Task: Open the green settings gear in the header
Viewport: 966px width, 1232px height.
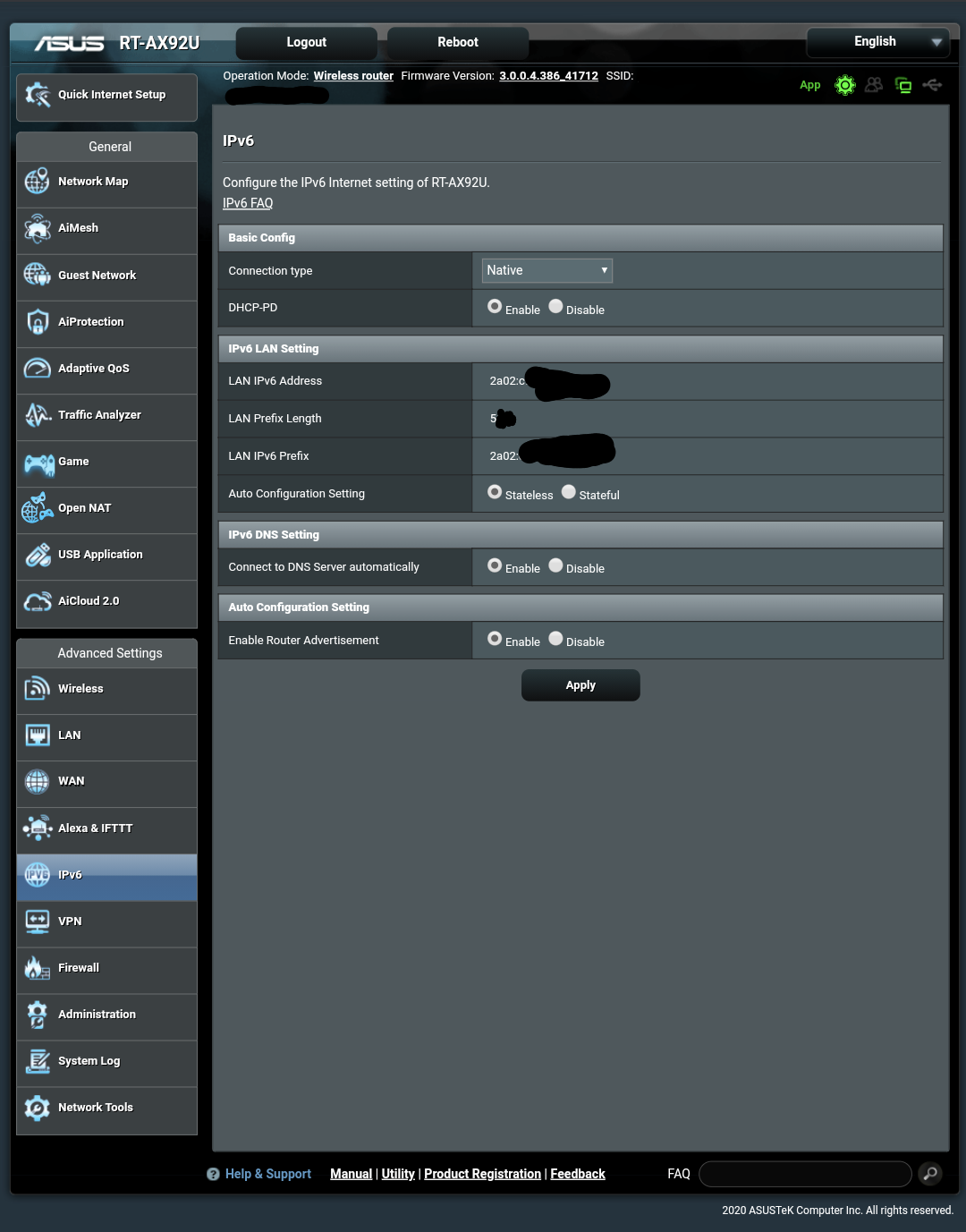Action: [844, 85]
